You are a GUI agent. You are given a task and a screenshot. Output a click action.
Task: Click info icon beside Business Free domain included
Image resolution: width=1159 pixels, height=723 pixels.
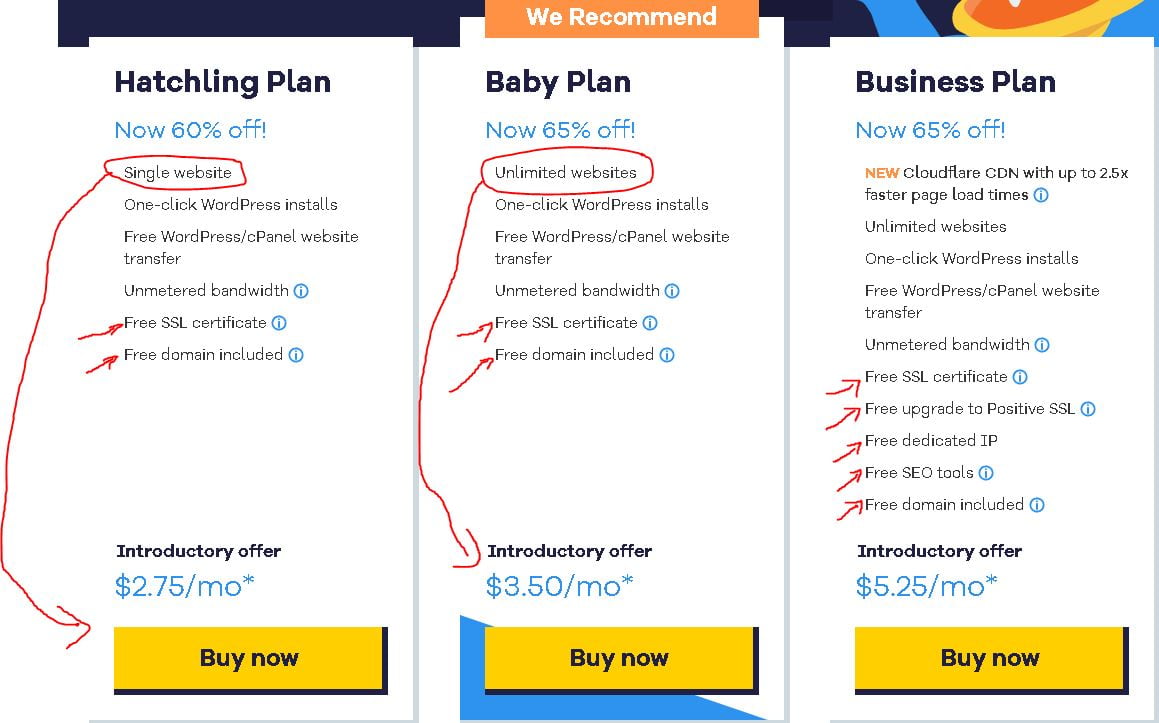point(1037,505)
